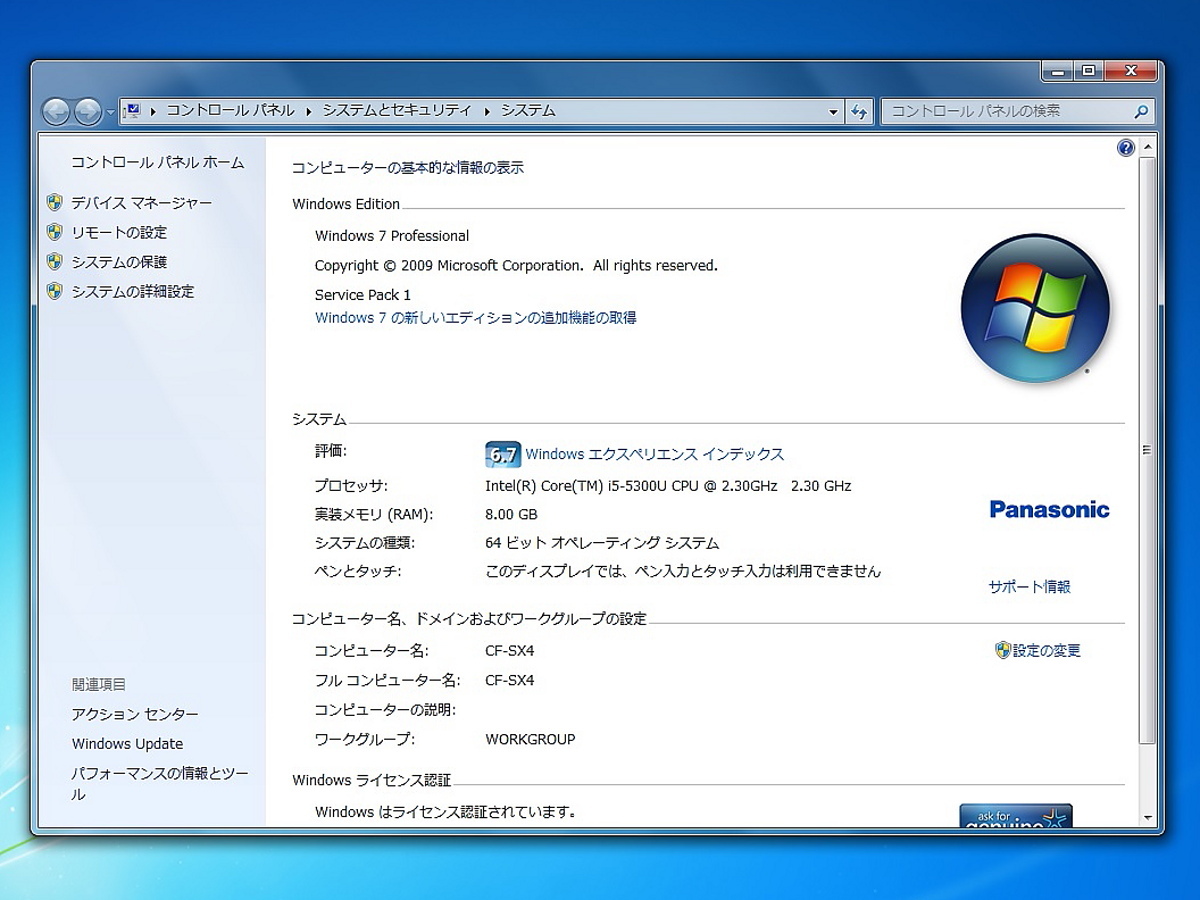The height and width of the screenshot is (900, 1200).
Task: Select システムとセキュリティ breadcrumb
Action: (x=396, y=111)
